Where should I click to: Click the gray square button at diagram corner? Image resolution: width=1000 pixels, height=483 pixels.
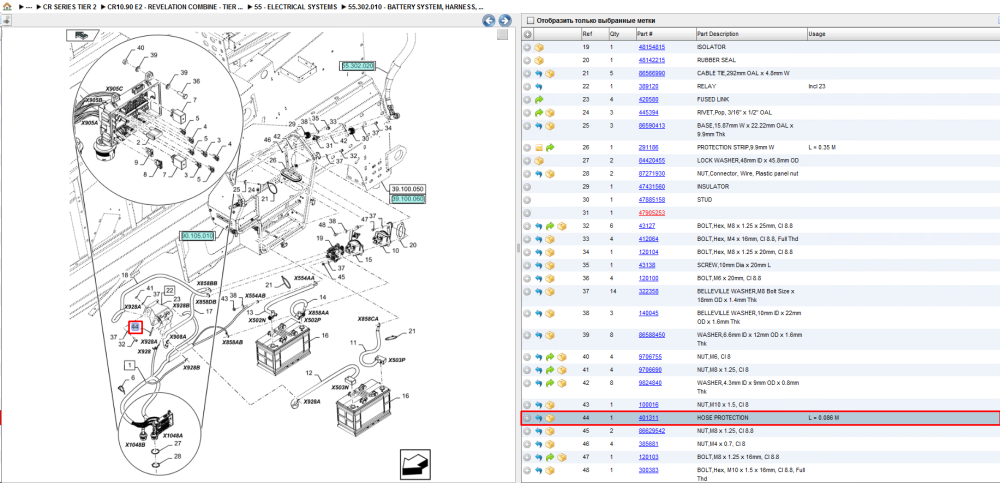503,34
